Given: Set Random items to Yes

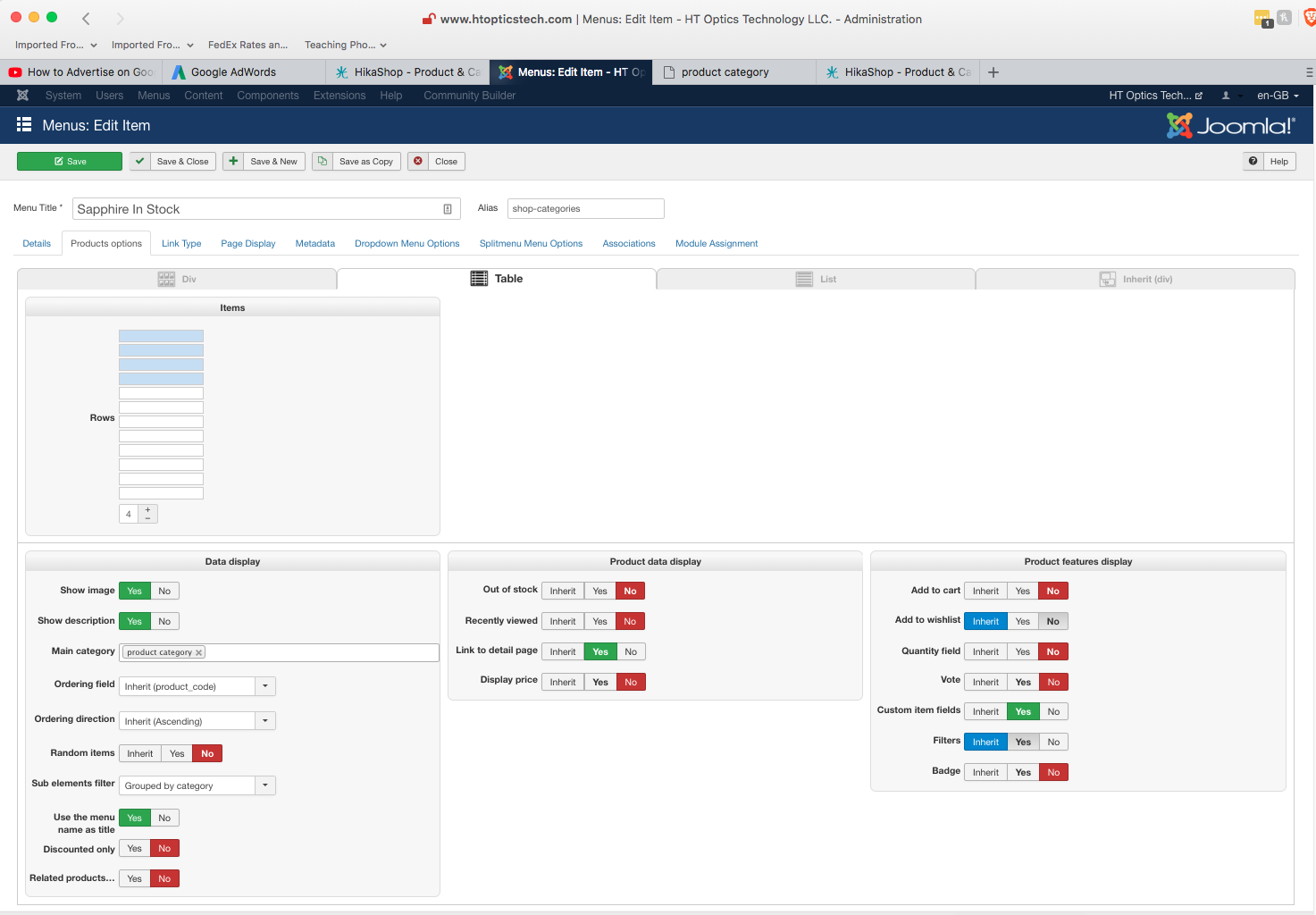Looking at the screenshot, I should pyautogui.click(x=177, y=754).
